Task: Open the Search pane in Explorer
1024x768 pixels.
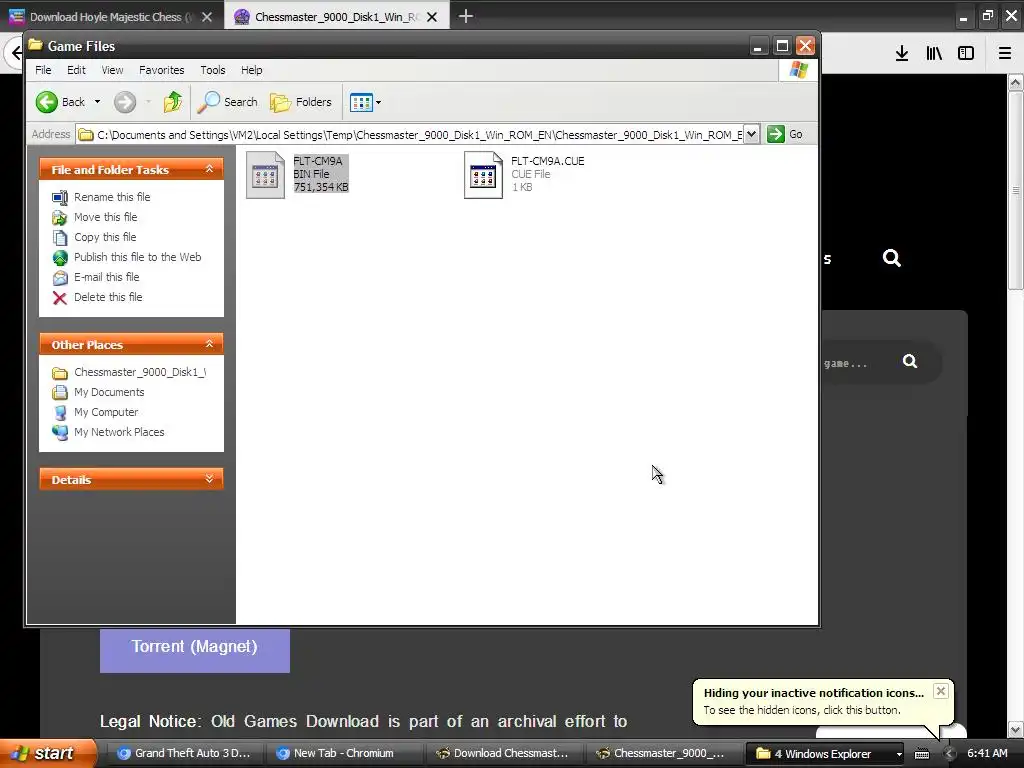Action: click(x=227, y=102)
